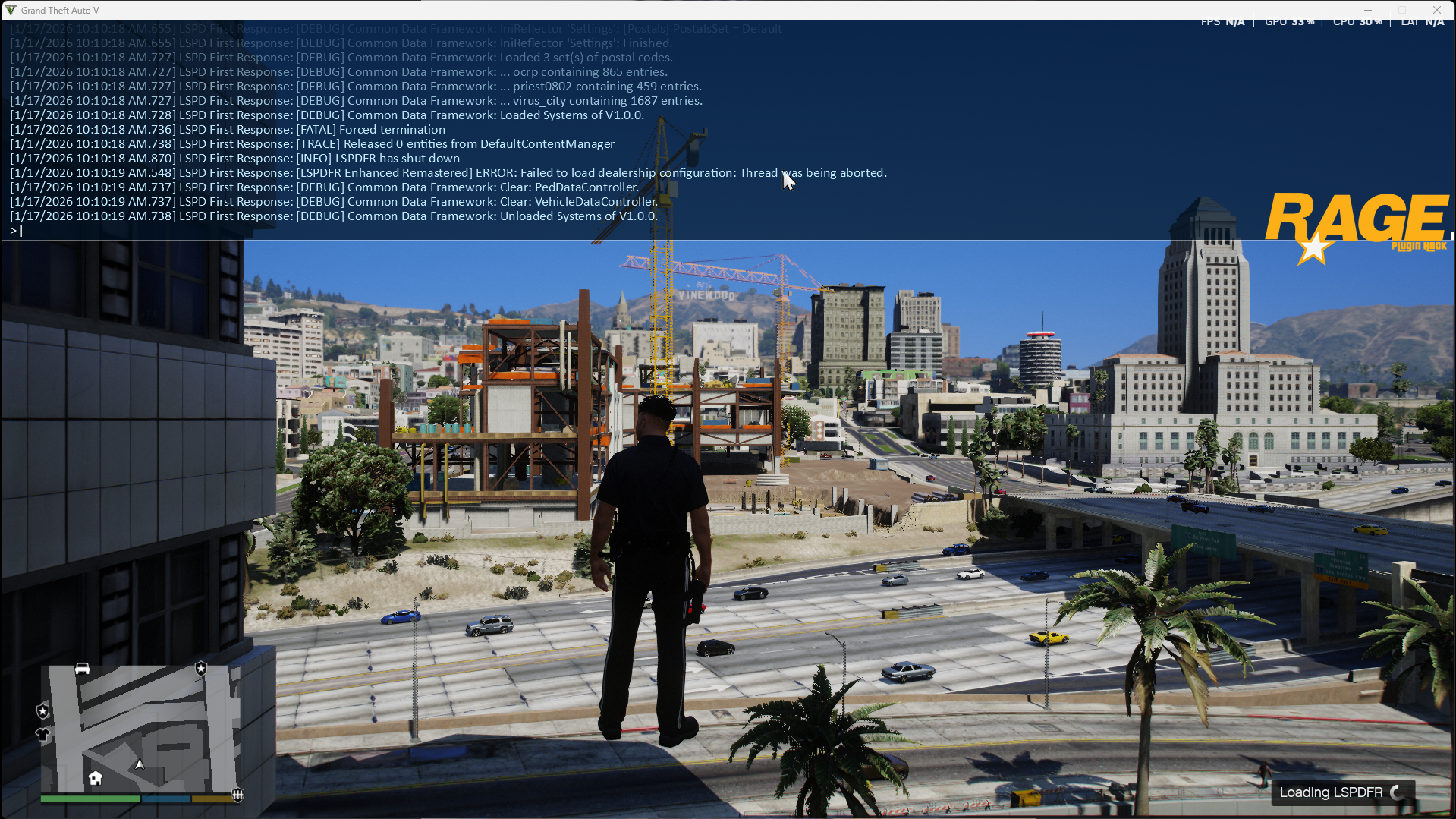Click the 'Clear: VehicleDataController.' log line
Screen dimensions: 1456x819
(334, 202)
